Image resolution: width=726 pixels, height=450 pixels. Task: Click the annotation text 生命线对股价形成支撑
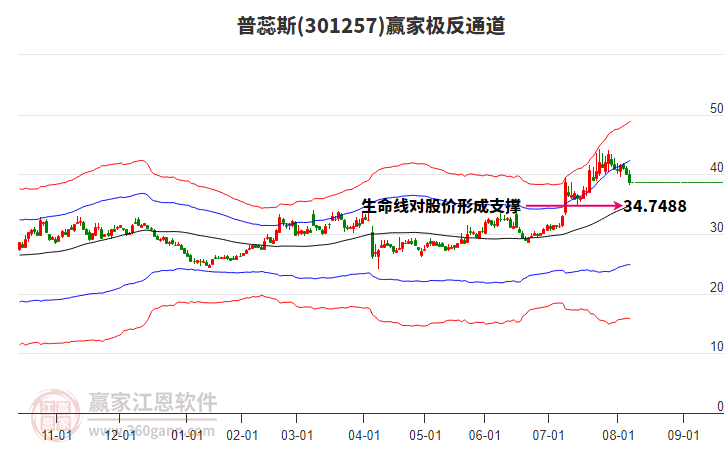coord(441,206)
